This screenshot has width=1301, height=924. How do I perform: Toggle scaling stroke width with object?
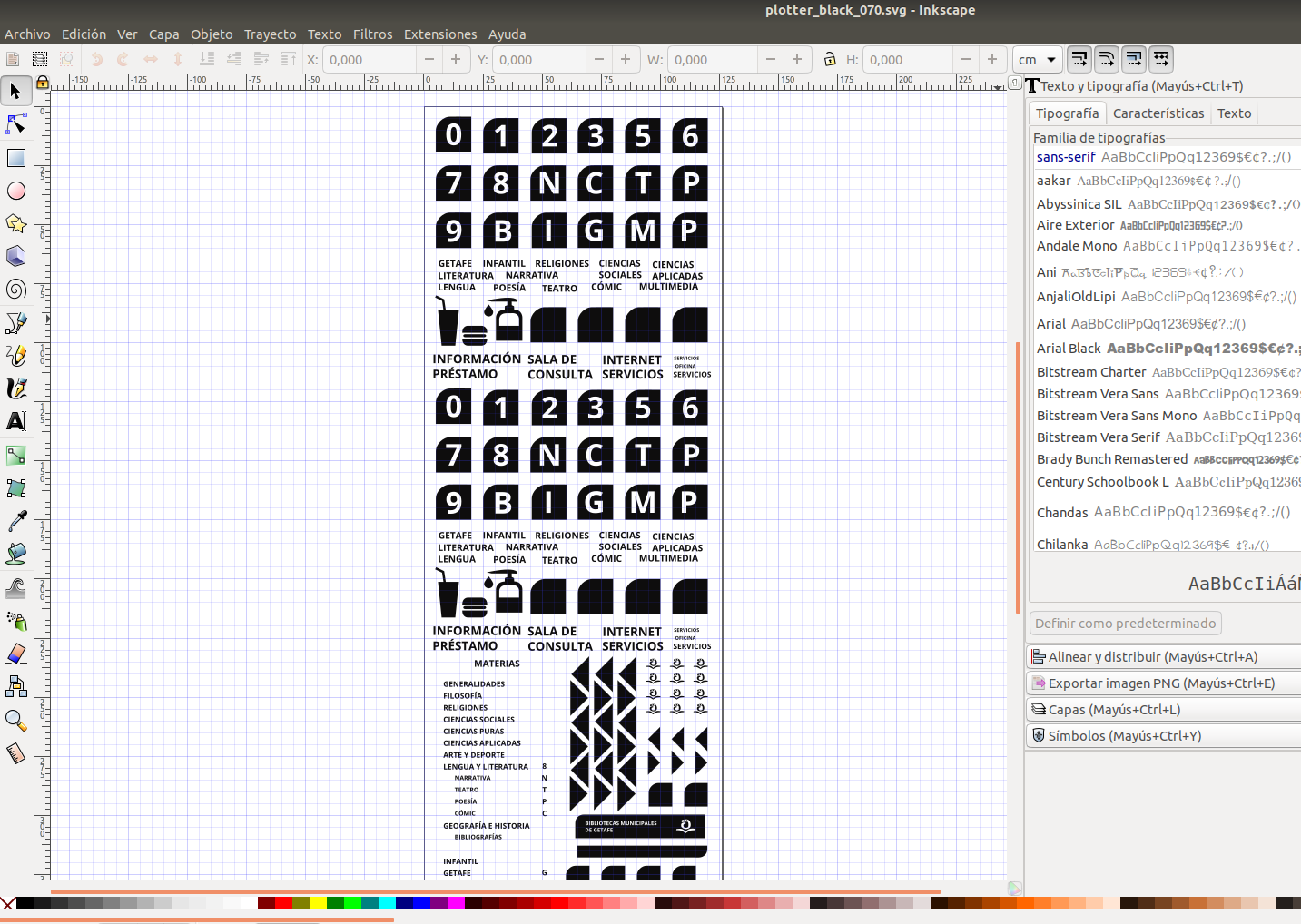(x=1079, y=59)
